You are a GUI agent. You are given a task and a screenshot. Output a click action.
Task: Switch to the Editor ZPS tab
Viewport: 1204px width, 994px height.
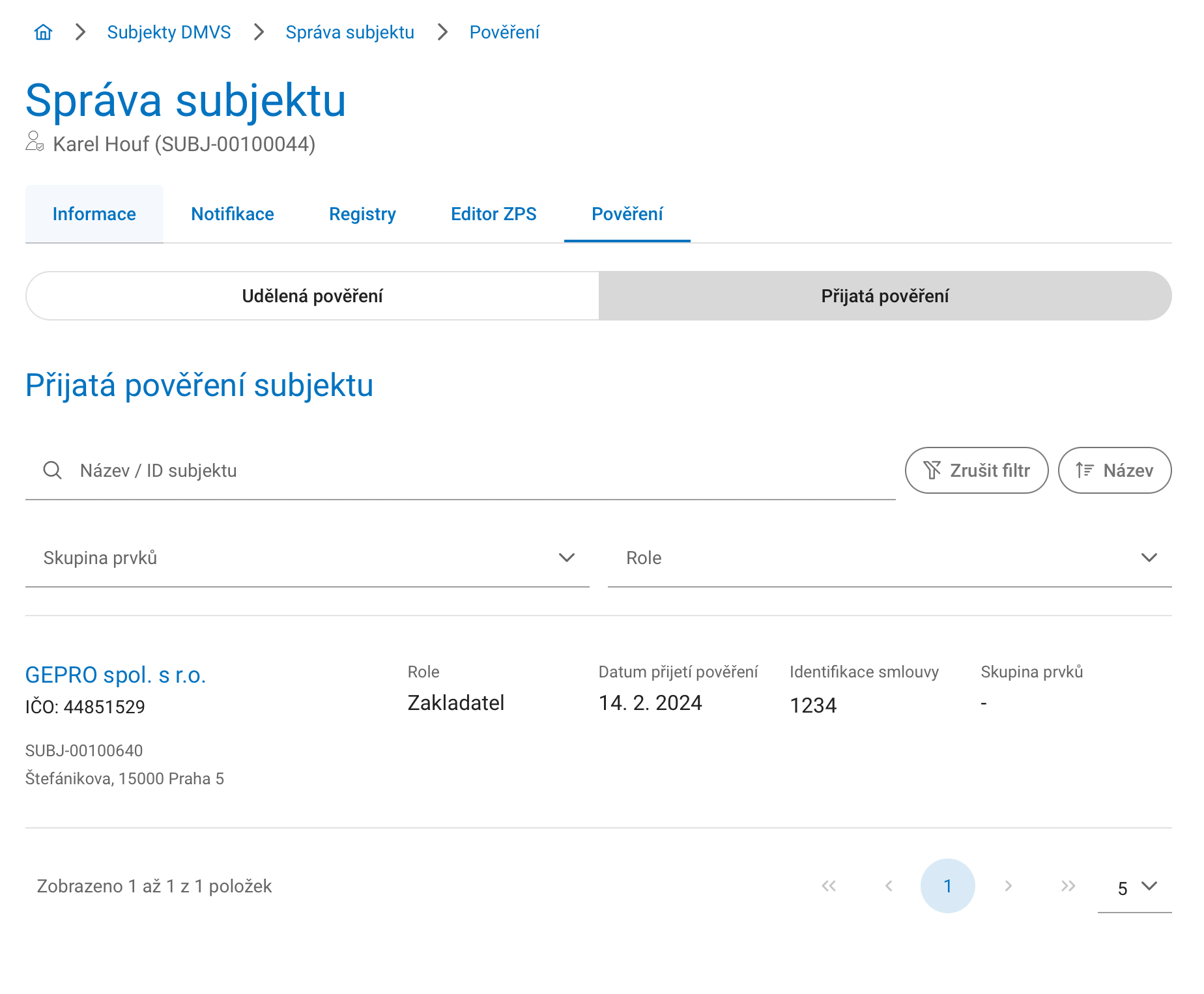pos(493,214)
